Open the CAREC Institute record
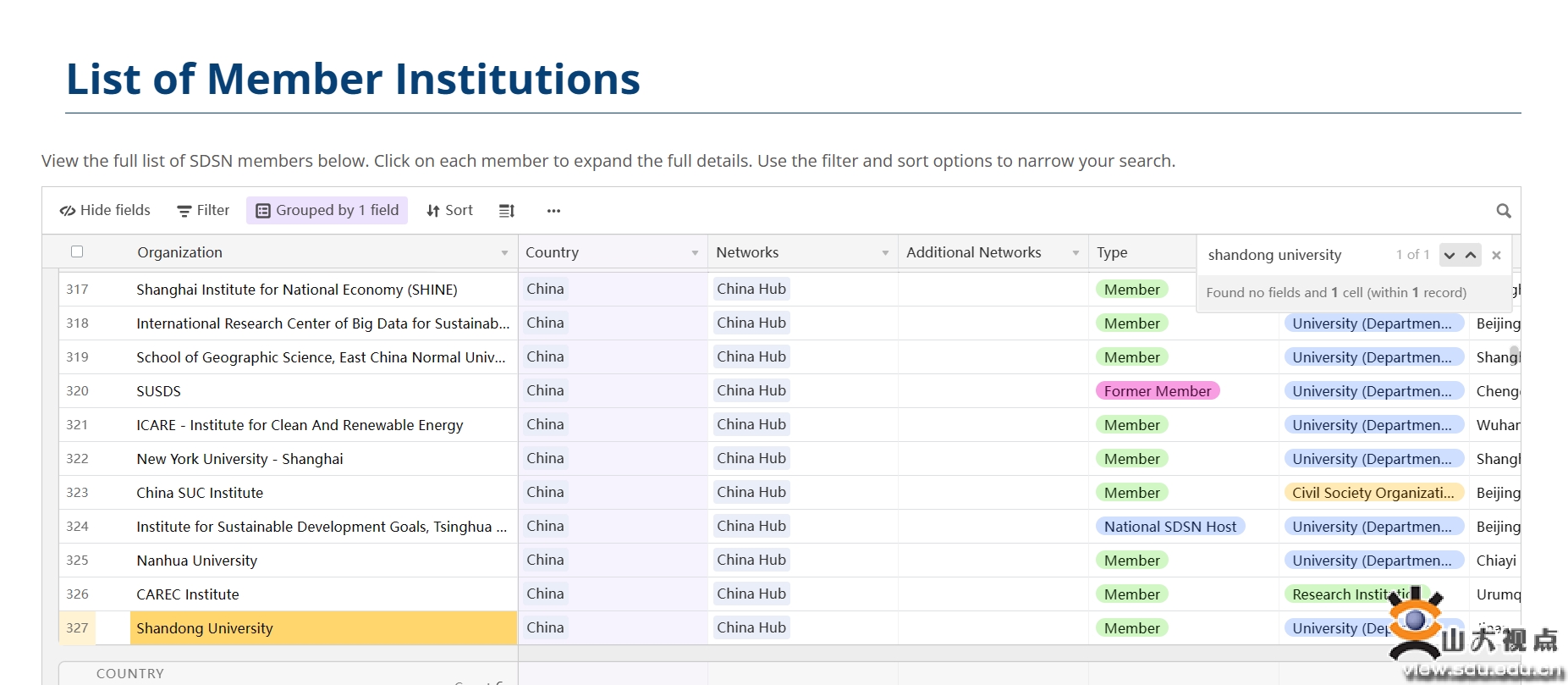This screenshot has height=685, width=1568. [188, 594]
